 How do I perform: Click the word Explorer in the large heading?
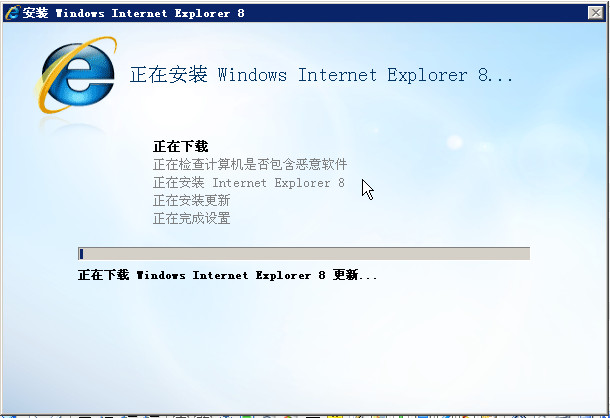[x=427, y=75]
